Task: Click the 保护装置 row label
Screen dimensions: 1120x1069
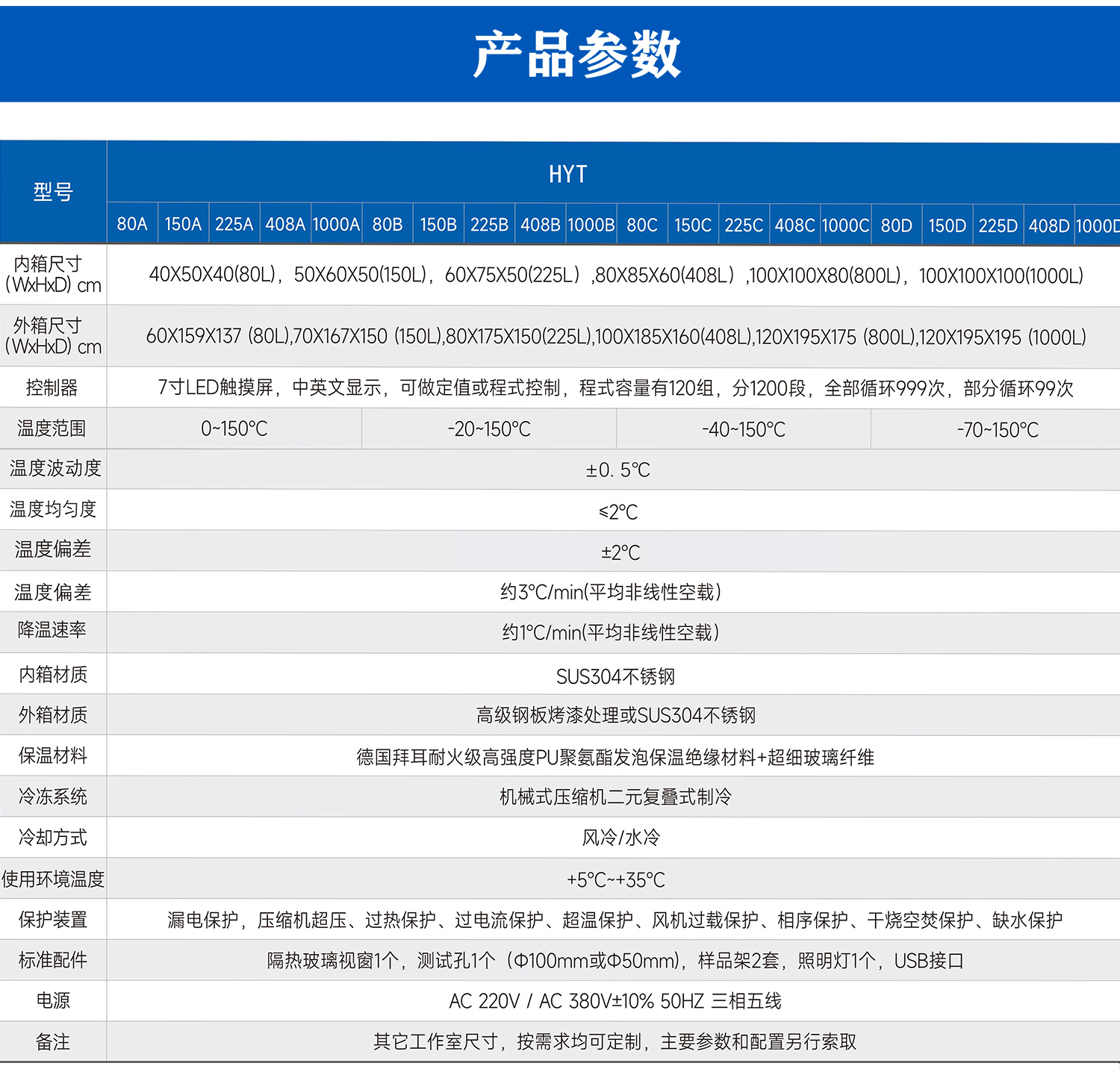Action: (53, 920)
